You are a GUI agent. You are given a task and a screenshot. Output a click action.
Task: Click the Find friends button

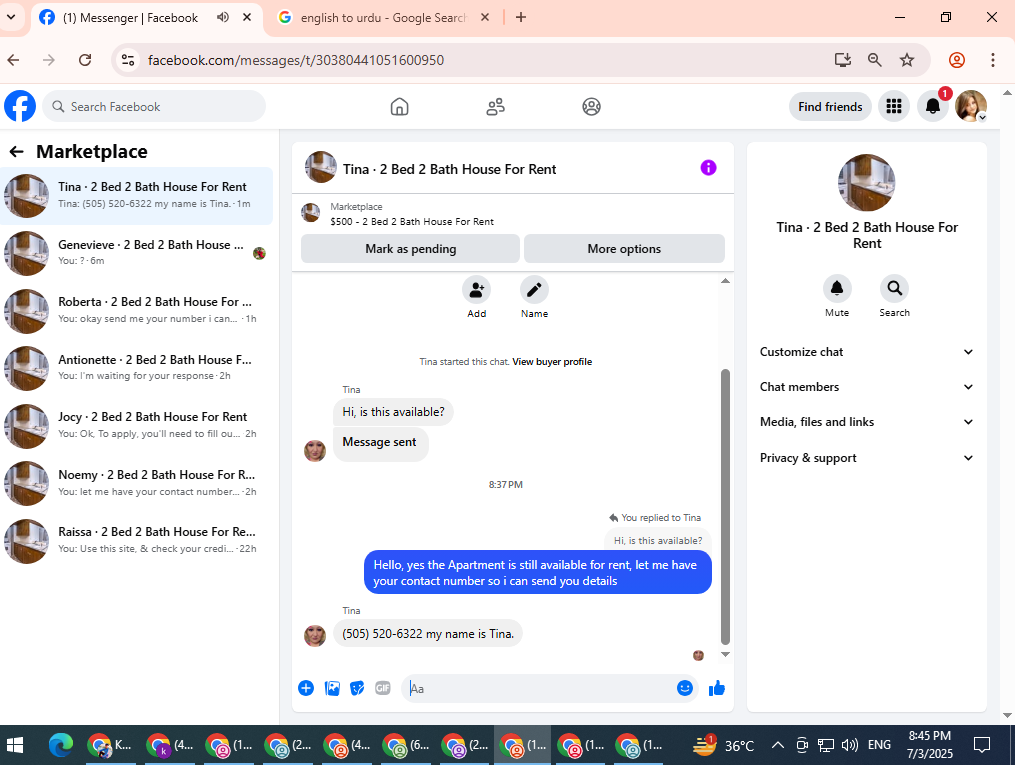pos(830,107)
